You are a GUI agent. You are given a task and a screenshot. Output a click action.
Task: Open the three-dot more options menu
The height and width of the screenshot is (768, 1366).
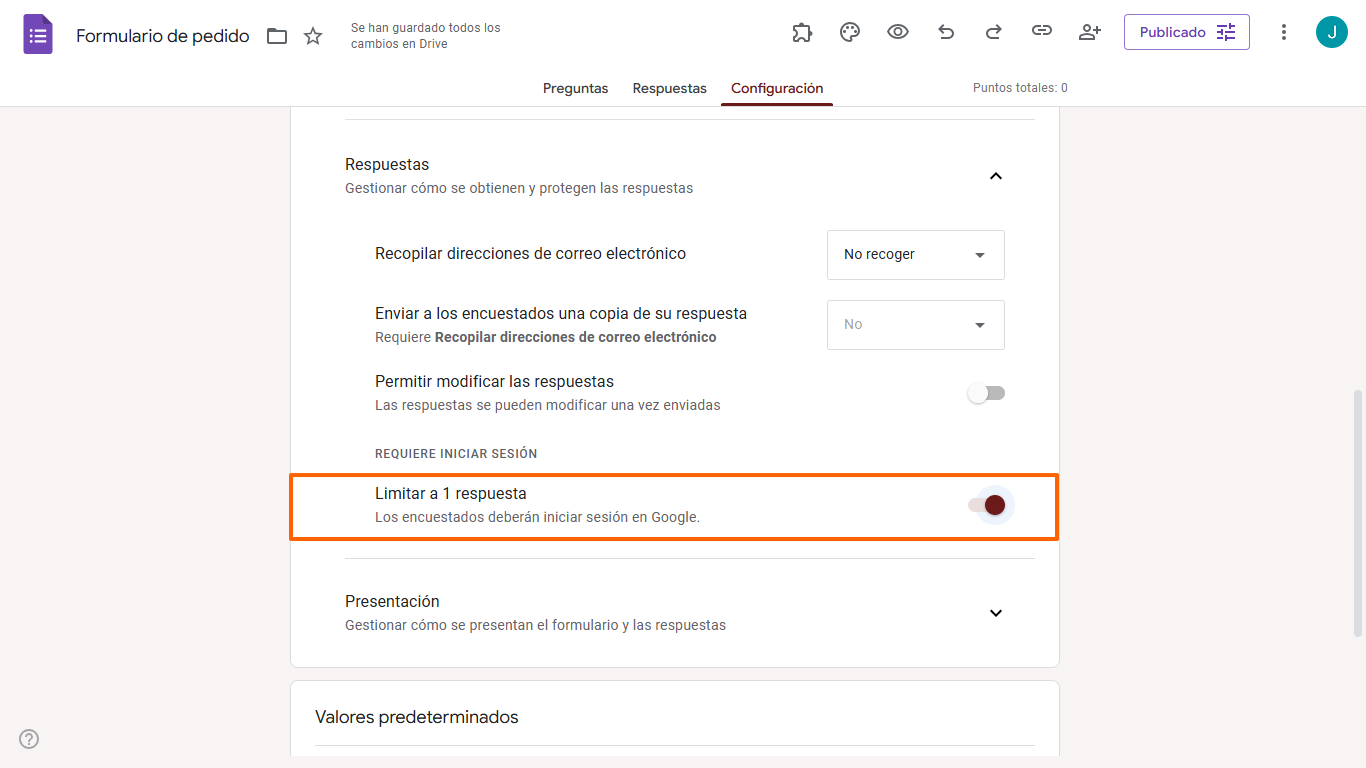[1284, 32]
